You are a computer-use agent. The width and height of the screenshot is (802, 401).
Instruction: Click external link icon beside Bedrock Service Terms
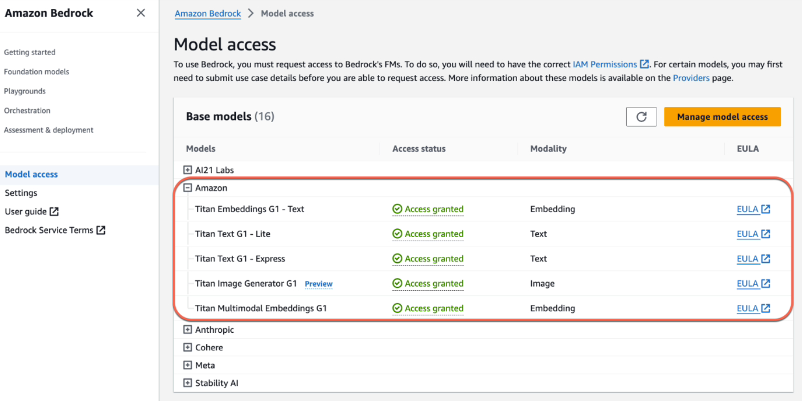click(x=101, y=230)
